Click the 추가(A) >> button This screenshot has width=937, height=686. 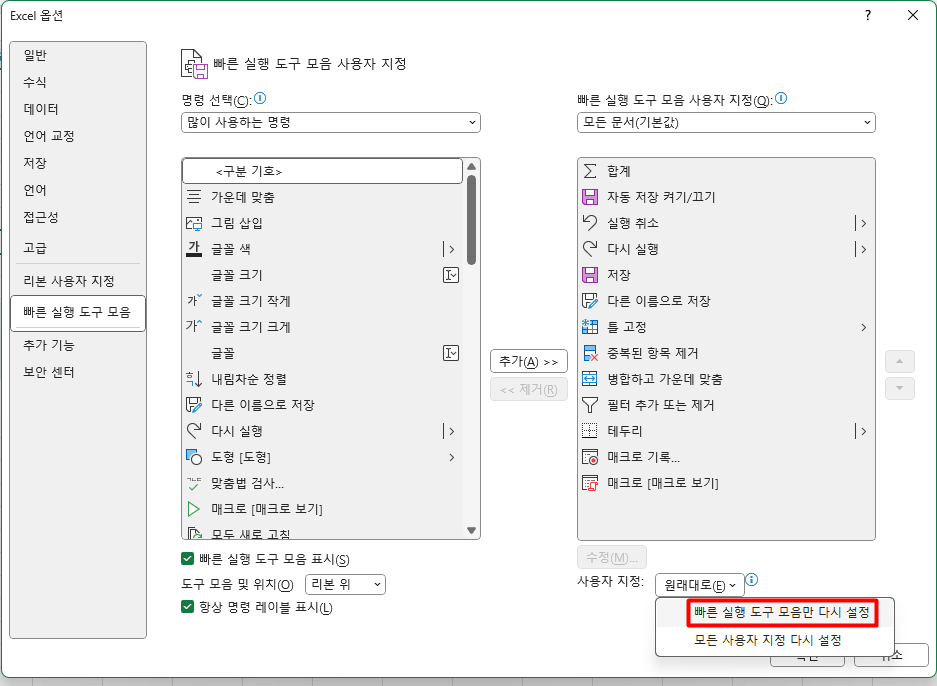click(529, 362)
